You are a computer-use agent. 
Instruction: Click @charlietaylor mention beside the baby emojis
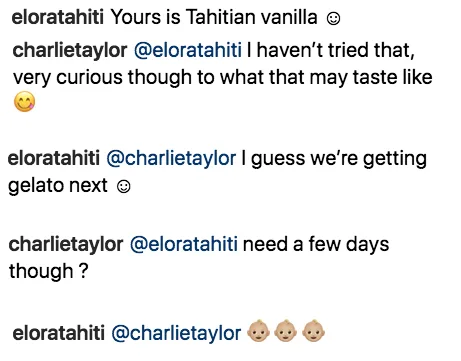[176, 334]
